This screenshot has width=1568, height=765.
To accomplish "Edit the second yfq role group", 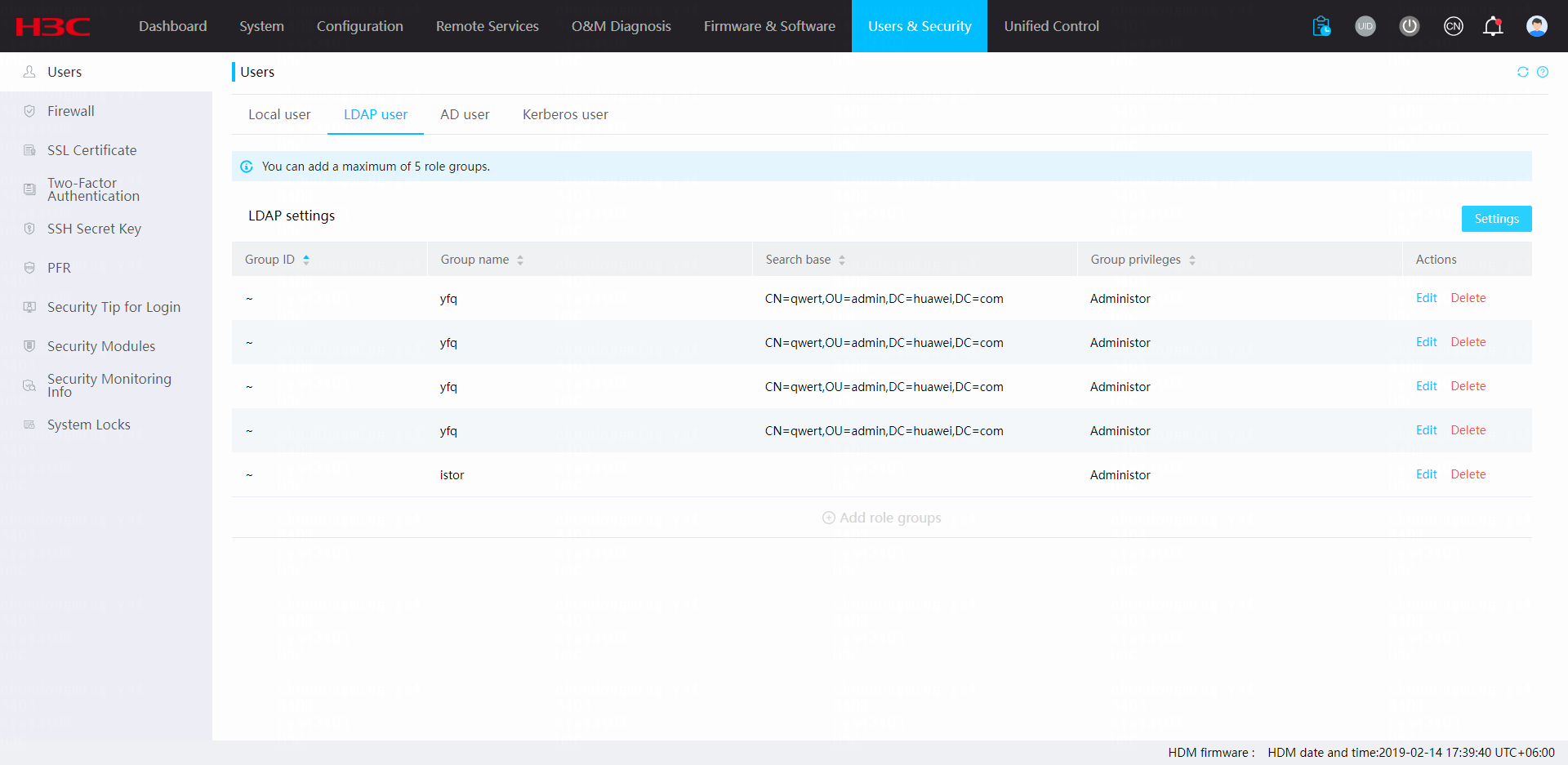I will tap(1427, 342).
